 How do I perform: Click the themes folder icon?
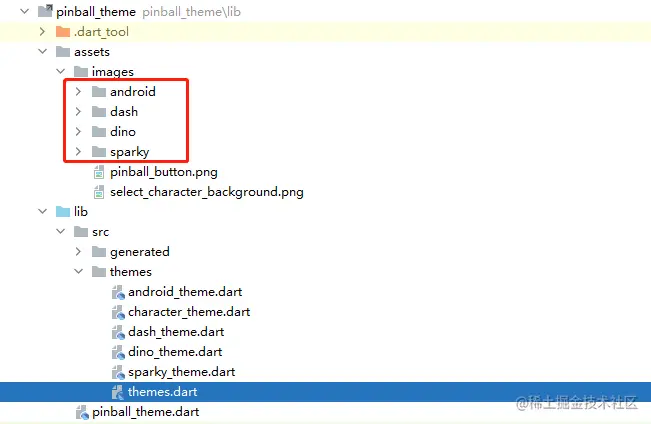[99, 271]
